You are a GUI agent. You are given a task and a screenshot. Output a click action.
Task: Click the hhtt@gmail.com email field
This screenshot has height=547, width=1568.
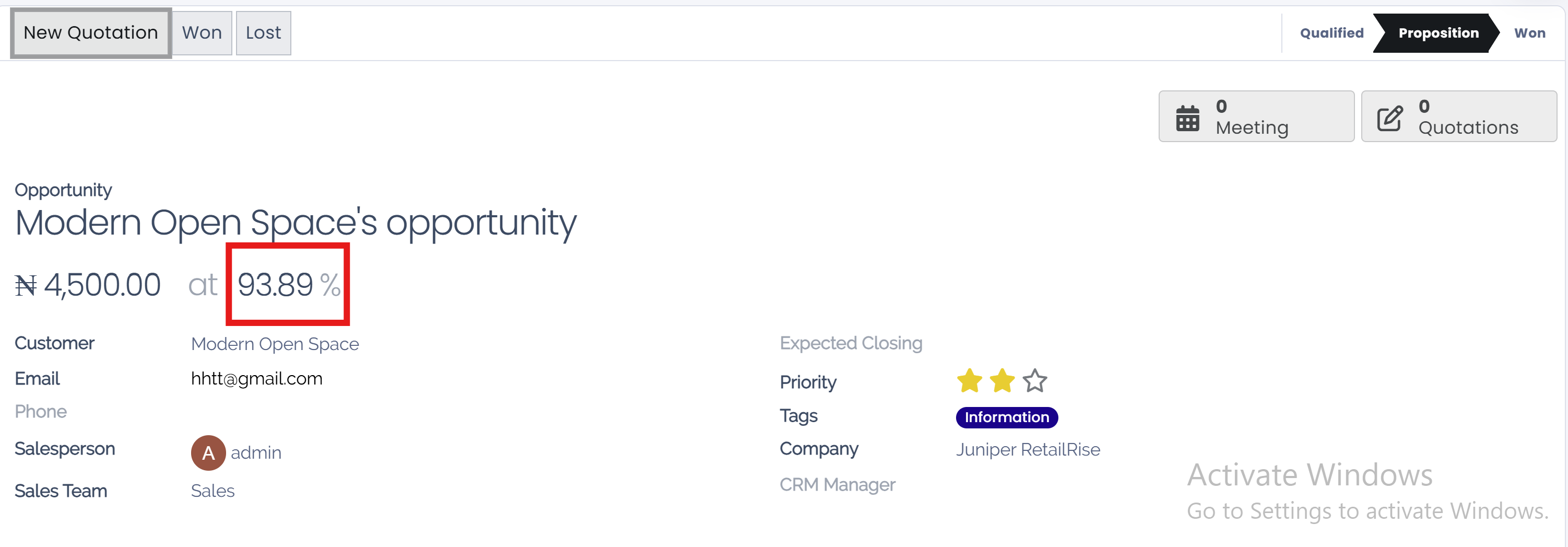[x=256, y=379]
